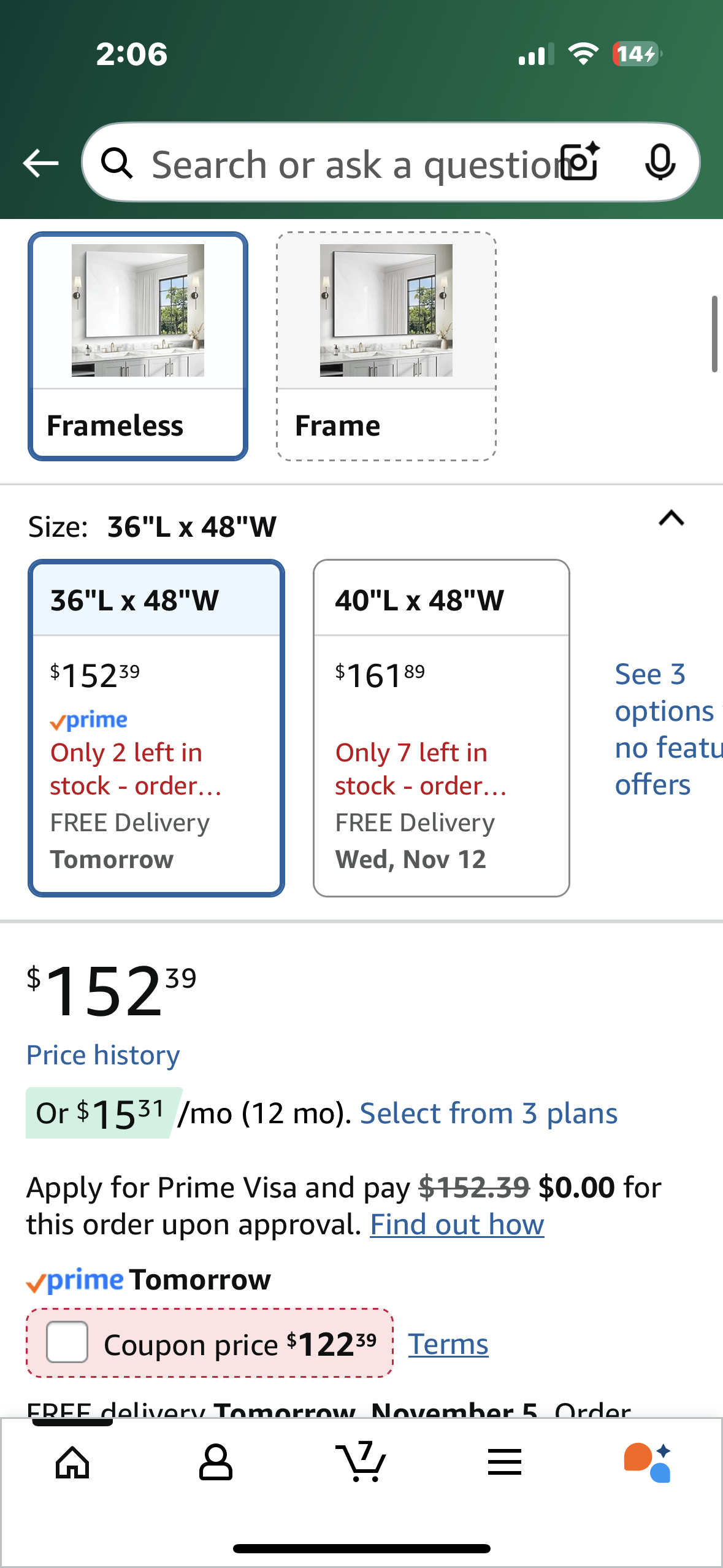Choose the 36"L x 48"W size
The image size is (723, 1568).
tap(156, 728)
